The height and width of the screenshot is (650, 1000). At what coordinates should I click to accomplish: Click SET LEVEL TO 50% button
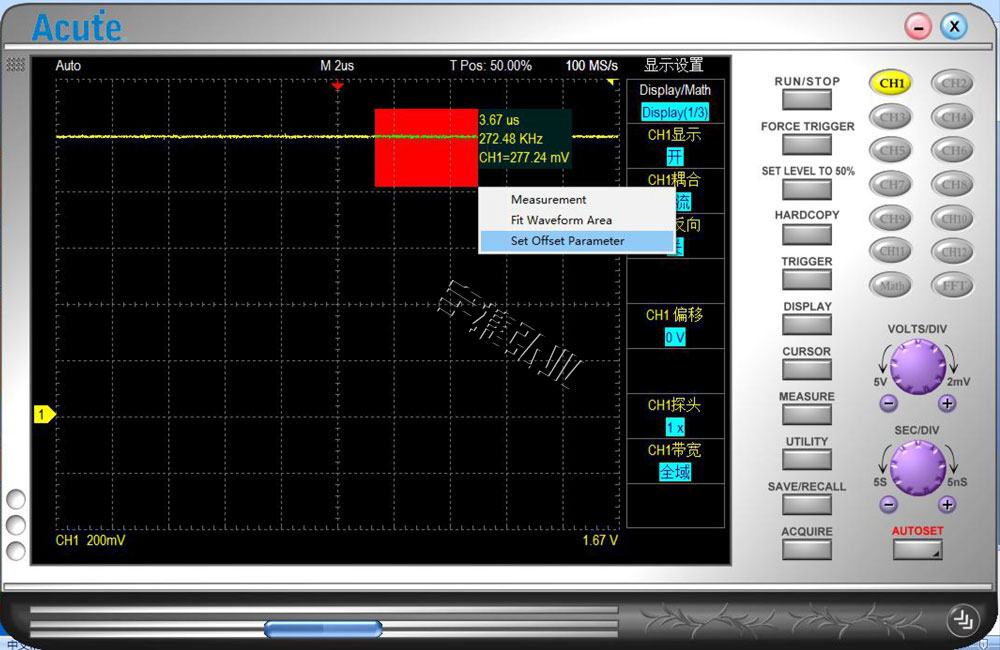pos(807,189)
